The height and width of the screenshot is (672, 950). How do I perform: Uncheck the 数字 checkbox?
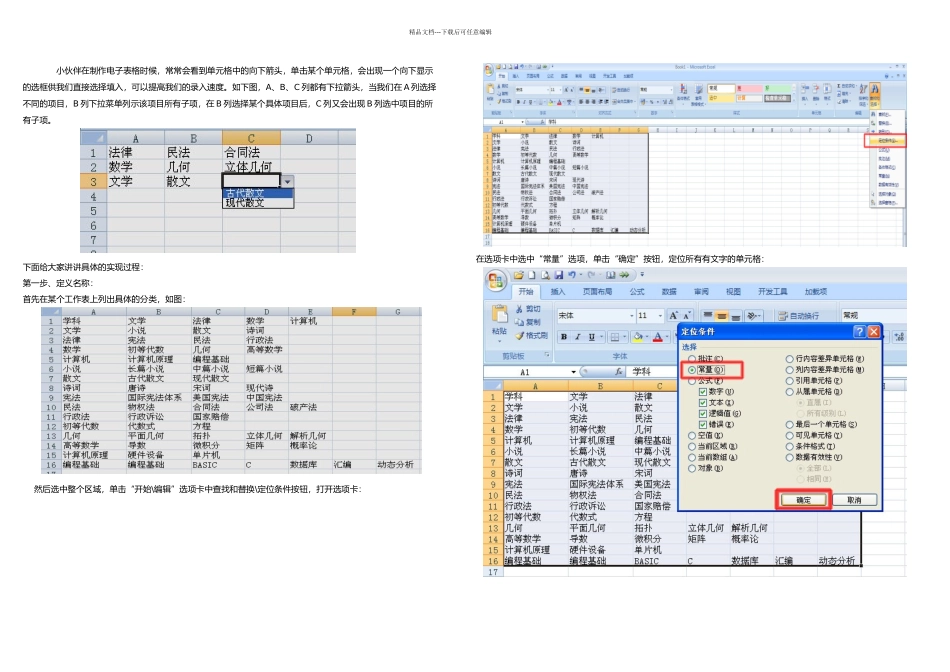pyautogui.click(x=703, y=392)
